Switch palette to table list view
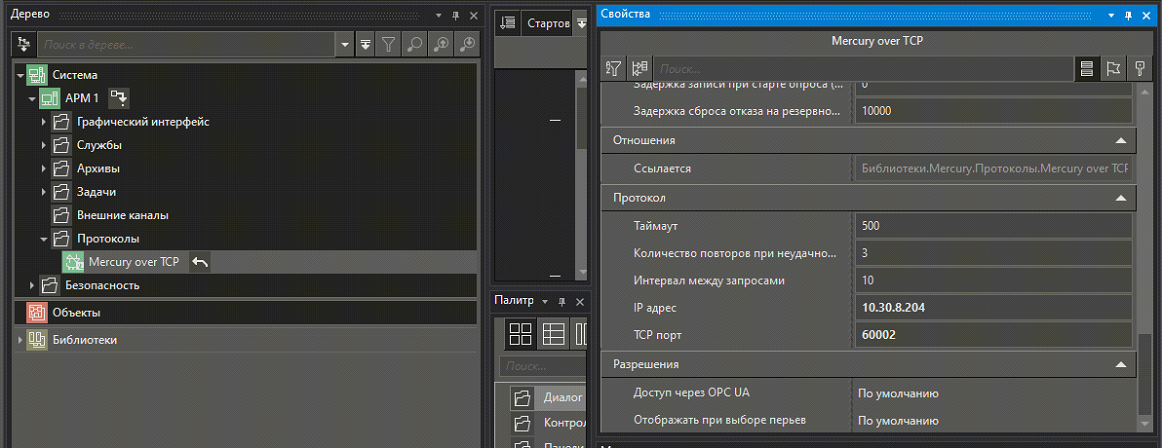Image resolution: width=1162 pixels, height=448 pixels. (x=554, y=335)
